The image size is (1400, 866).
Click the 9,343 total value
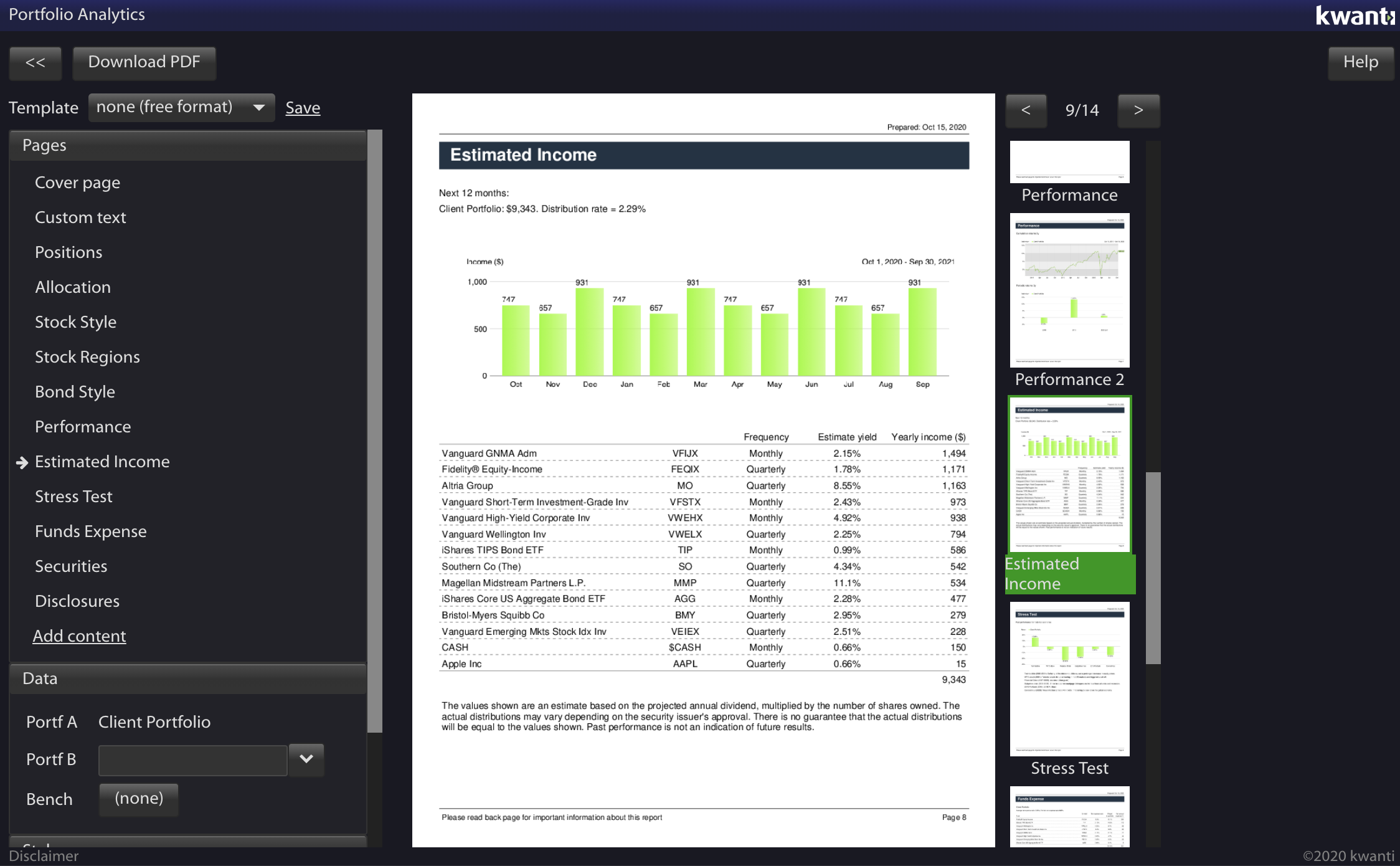click(x=953, y=680)
